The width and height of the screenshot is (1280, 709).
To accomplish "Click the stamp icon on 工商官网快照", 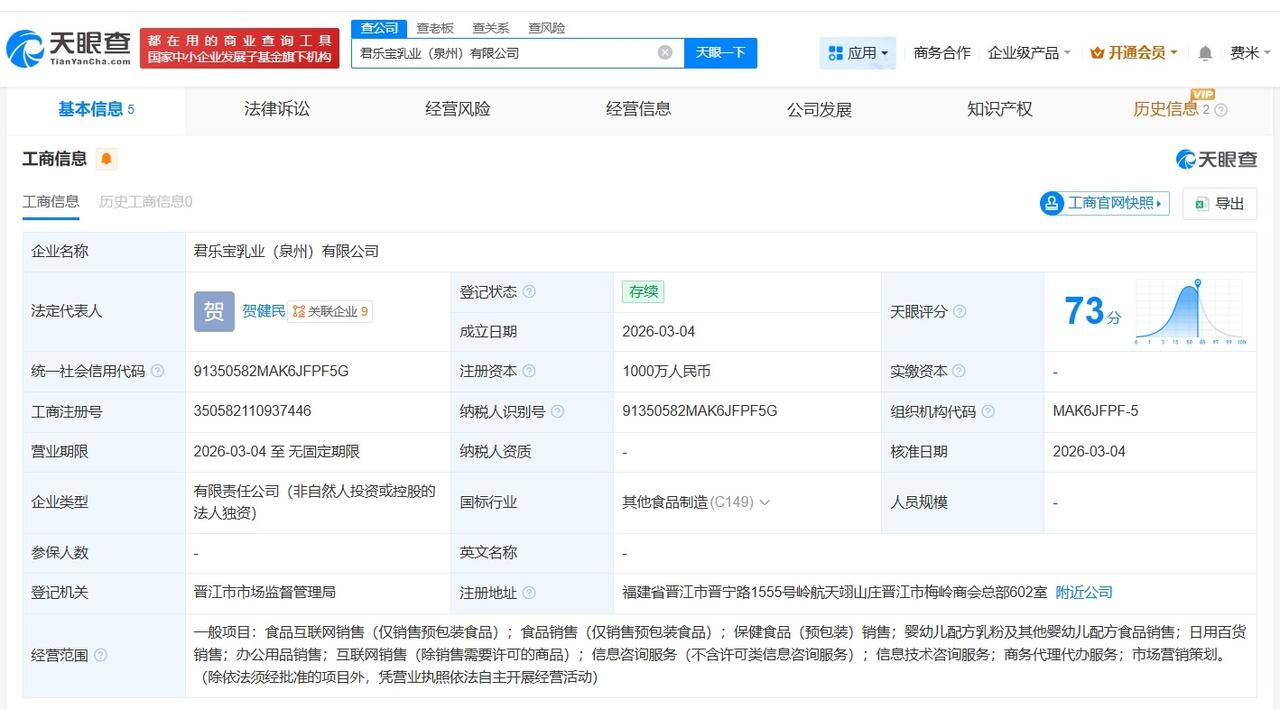I will pos(1051,203).
